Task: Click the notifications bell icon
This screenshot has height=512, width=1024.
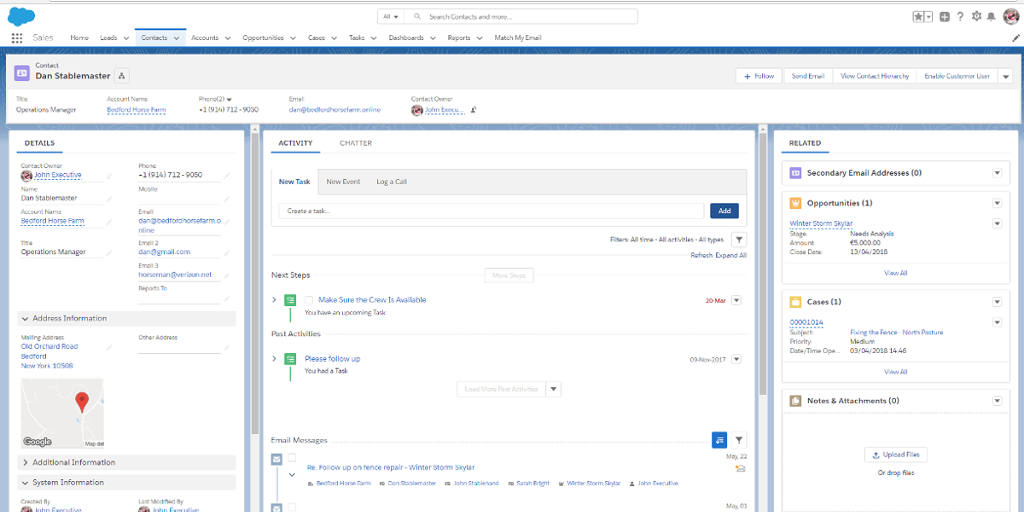Action: coord(991,17)
